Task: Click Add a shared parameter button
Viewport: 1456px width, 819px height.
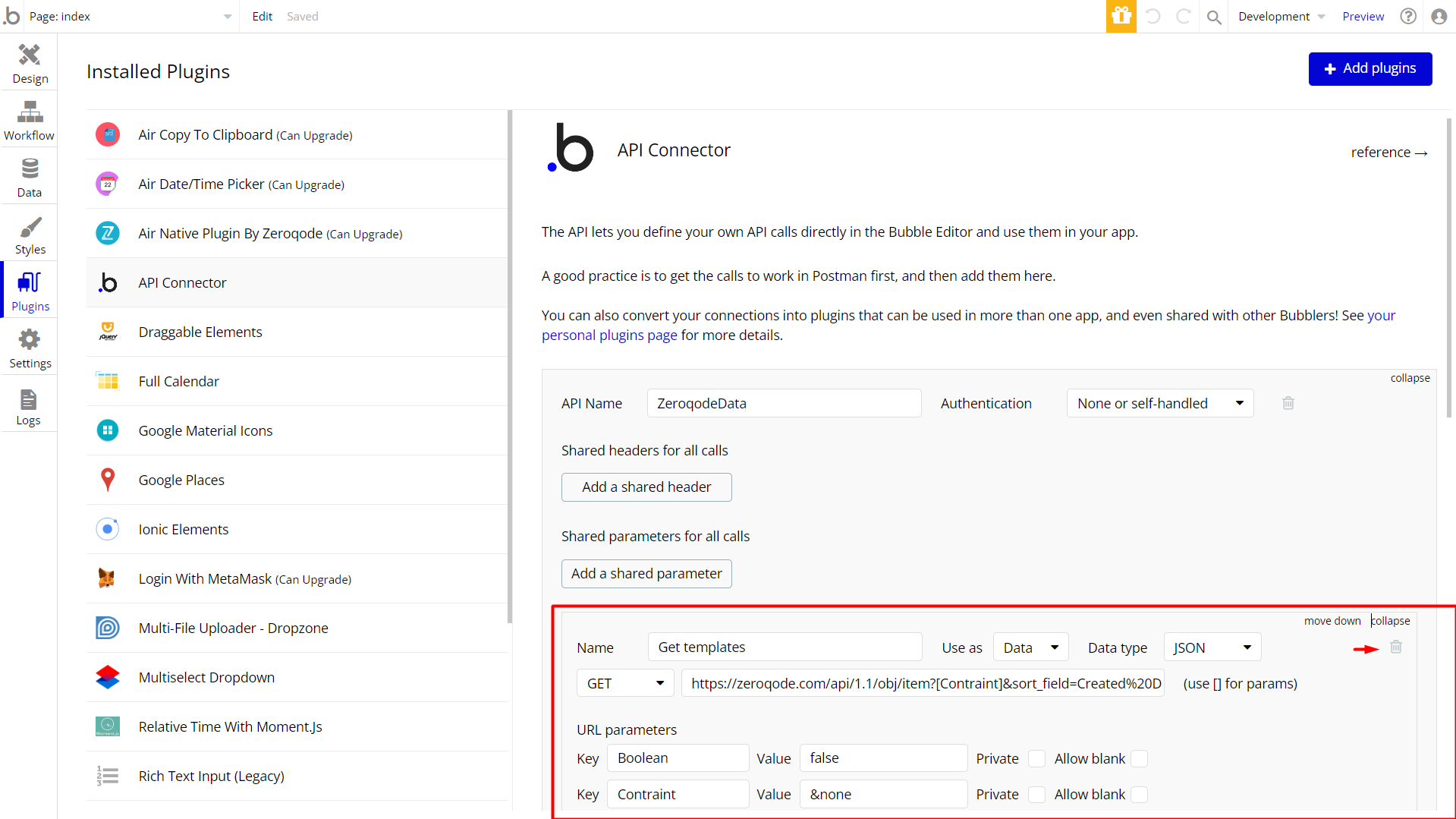Action: [646, 573]
